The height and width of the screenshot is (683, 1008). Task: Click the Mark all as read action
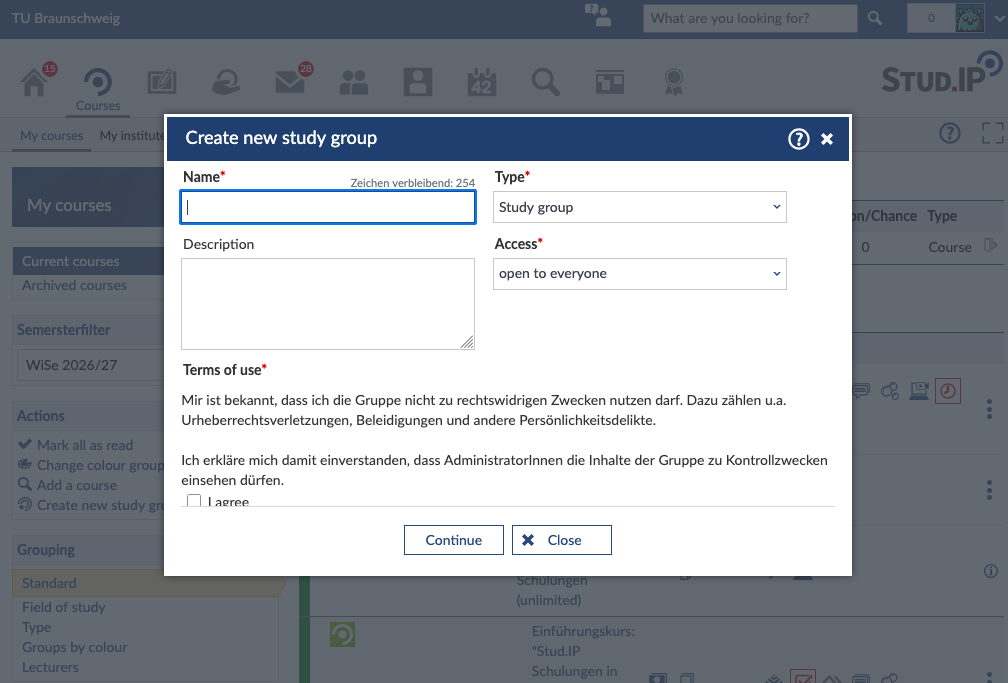pyautogui.click(x=76, y=445)
